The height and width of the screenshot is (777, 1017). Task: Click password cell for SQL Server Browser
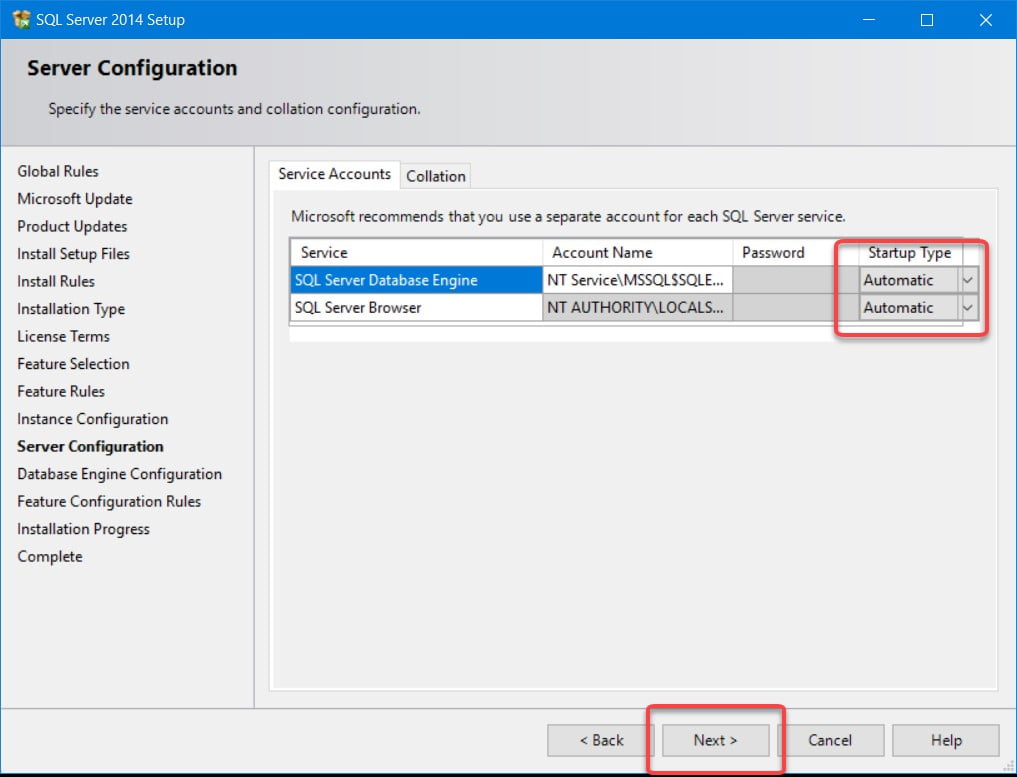click(796, 307)
